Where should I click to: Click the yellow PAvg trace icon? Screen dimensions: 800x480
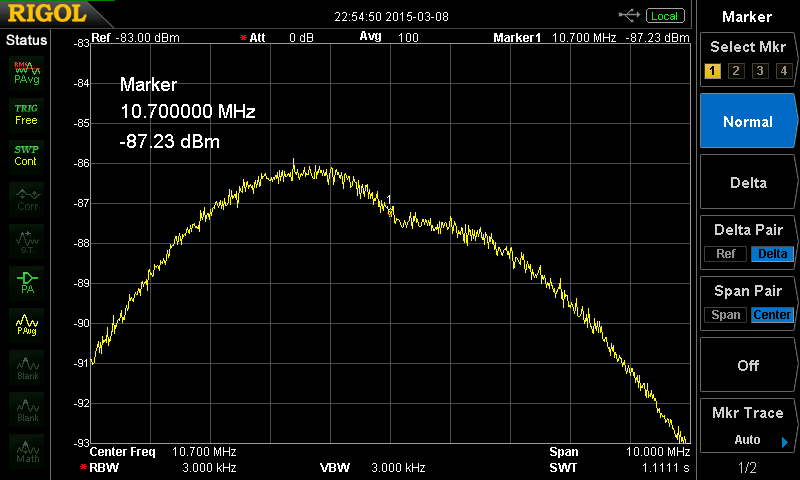point(27,325)
